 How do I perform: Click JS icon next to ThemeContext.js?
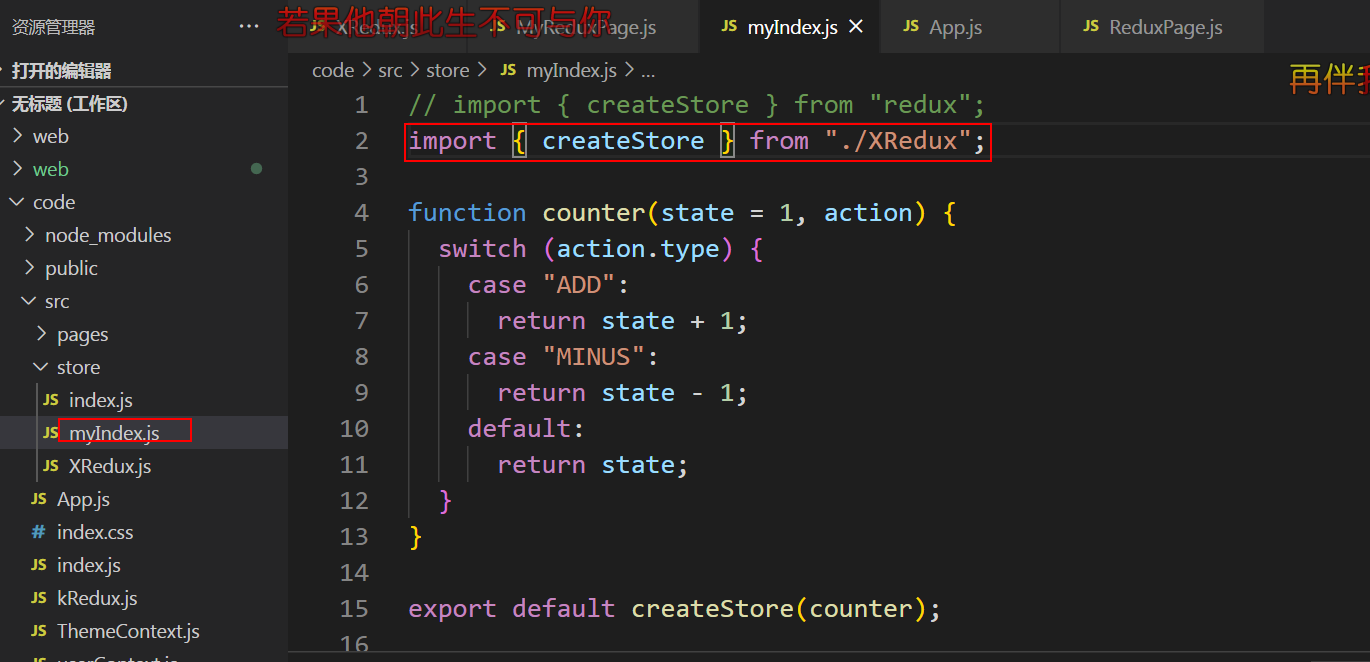39,631
